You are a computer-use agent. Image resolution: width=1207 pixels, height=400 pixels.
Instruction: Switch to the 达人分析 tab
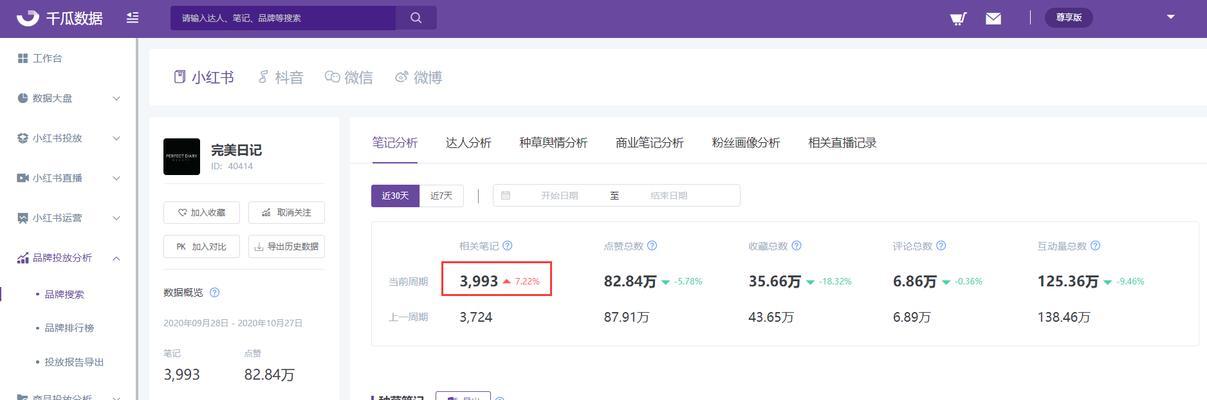coord(469,143)
